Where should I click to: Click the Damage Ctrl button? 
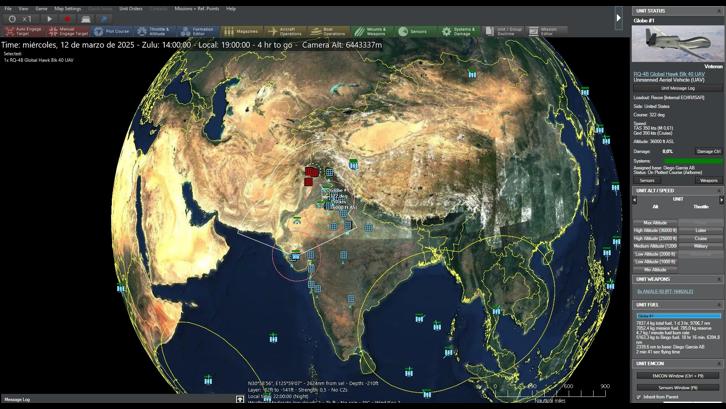[708, 151]
